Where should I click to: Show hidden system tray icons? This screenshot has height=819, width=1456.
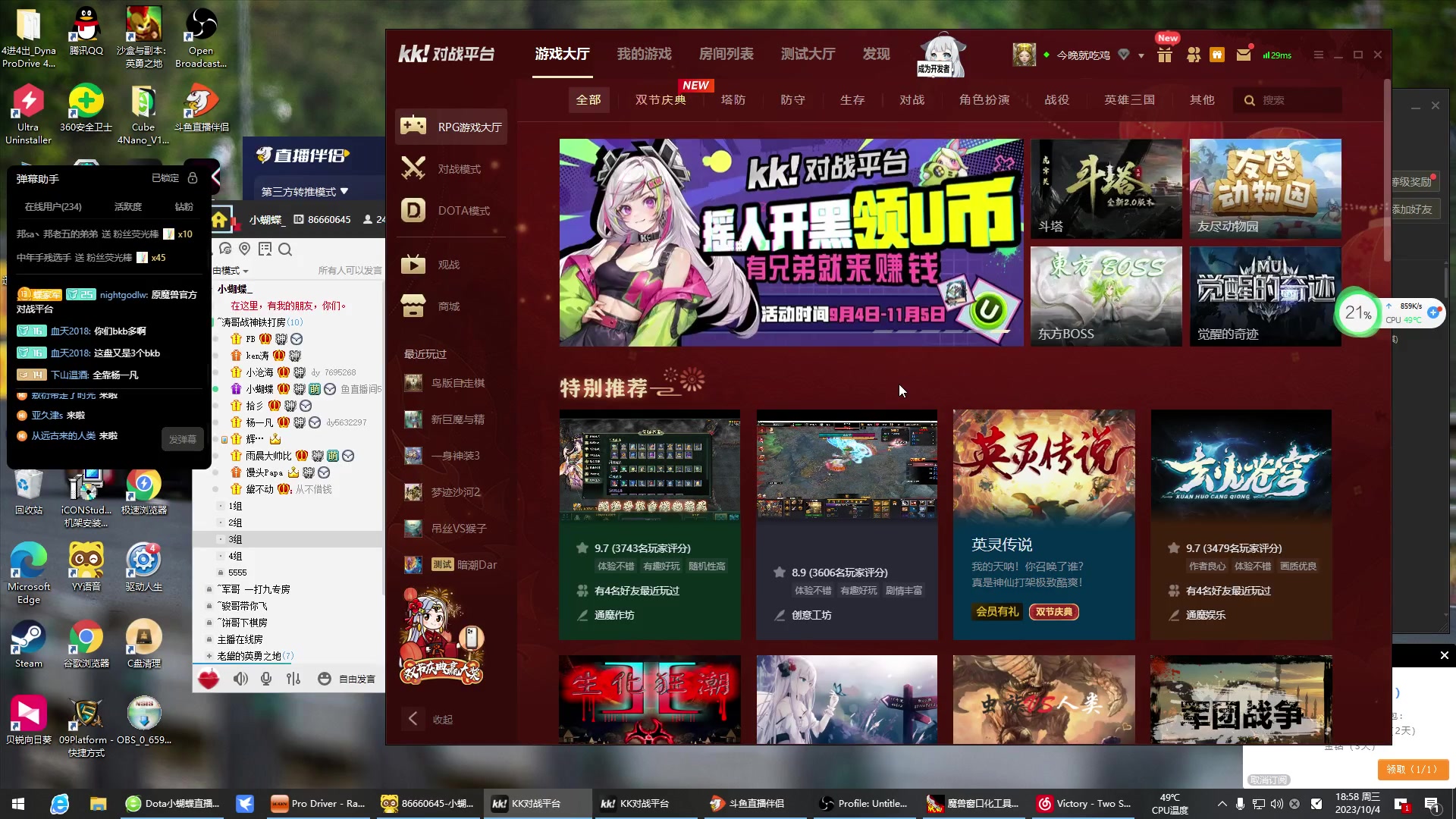1222,804
